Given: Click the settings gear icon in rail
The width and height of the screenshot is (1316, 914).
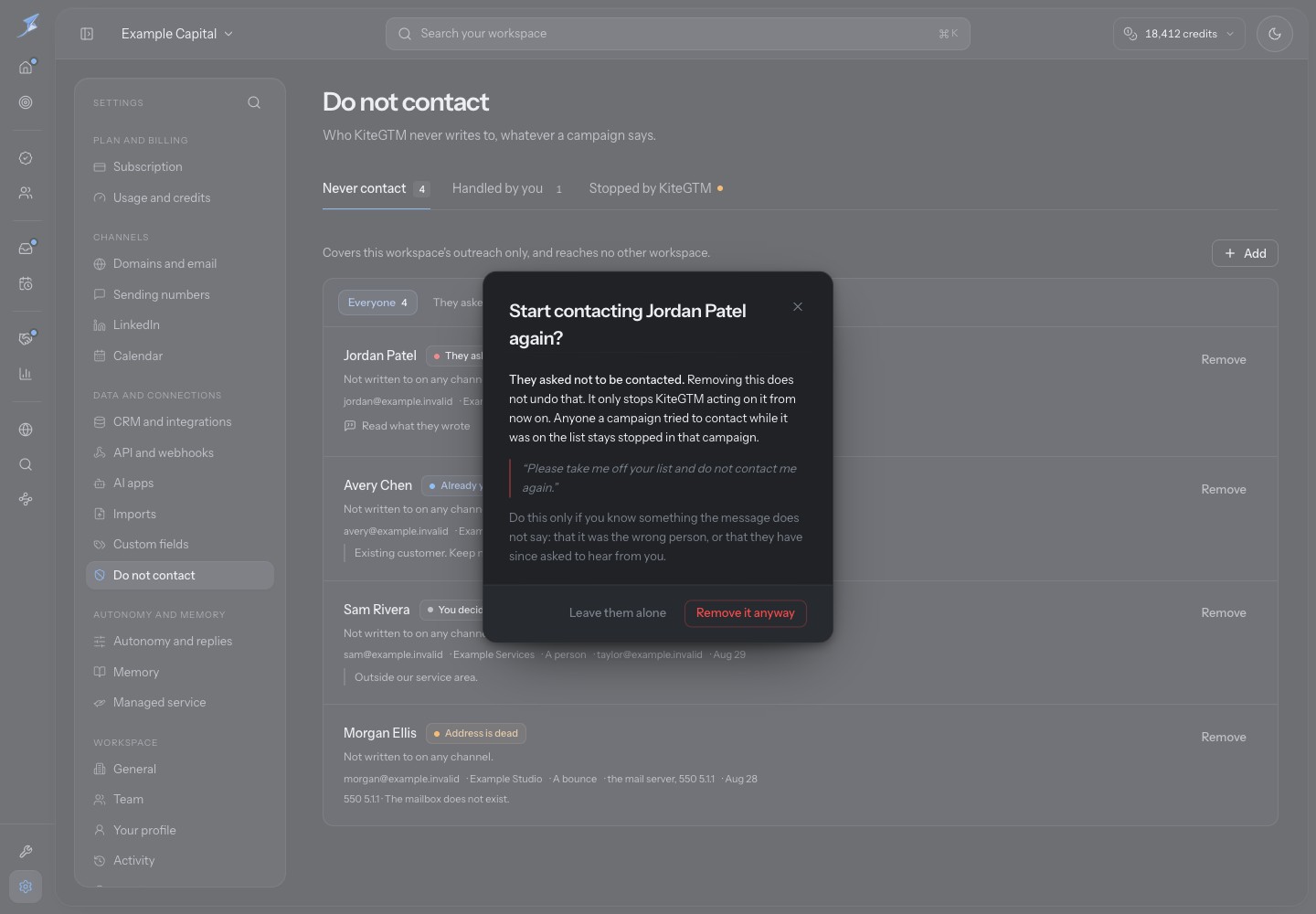Looking at the screenshot, I should [26, 887].
